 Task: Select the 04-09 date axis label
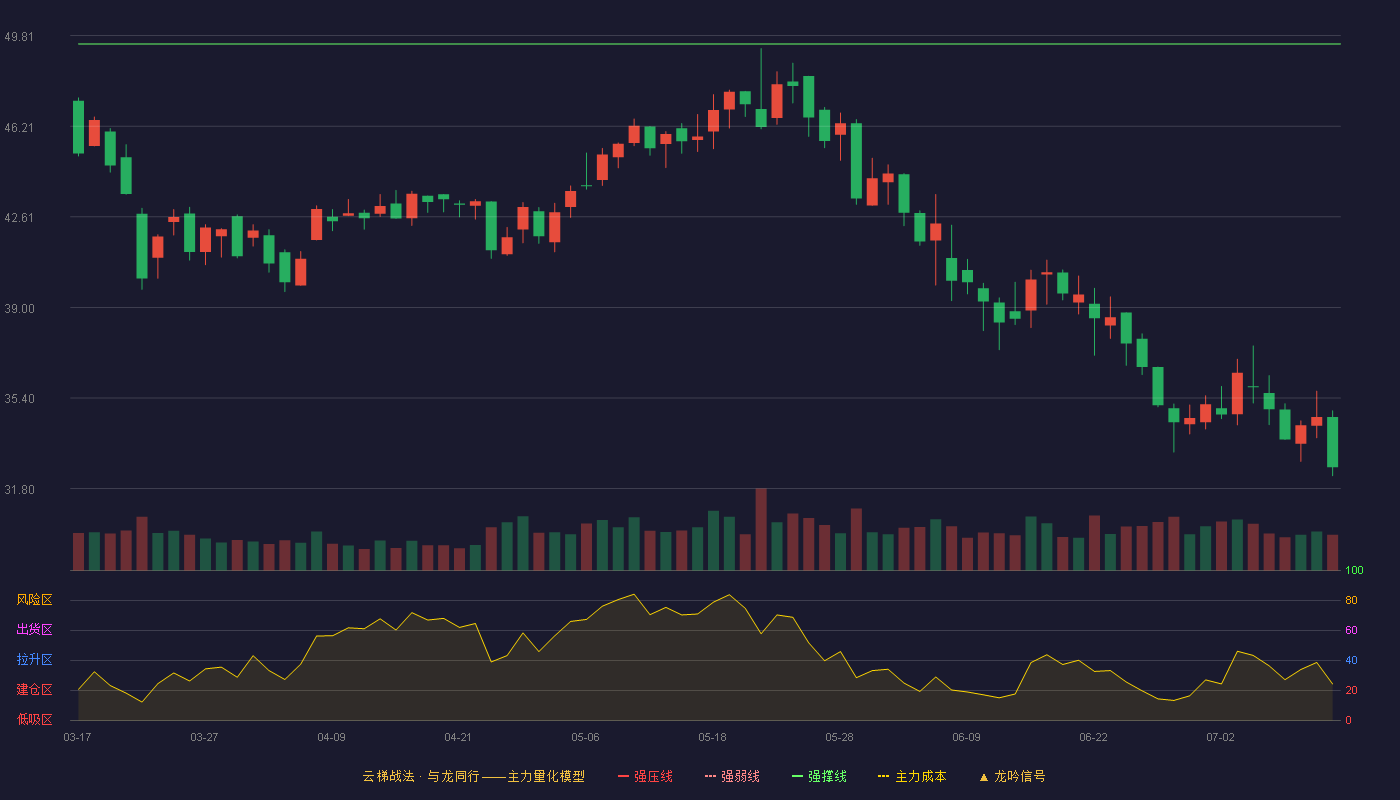331,737
